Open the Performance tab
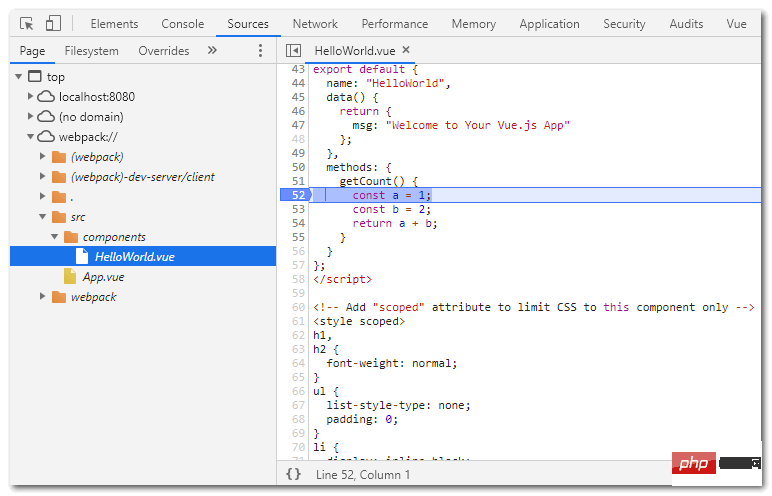Image resolution: width=772 pixels, height=496 pixels. tap(395, 24)
